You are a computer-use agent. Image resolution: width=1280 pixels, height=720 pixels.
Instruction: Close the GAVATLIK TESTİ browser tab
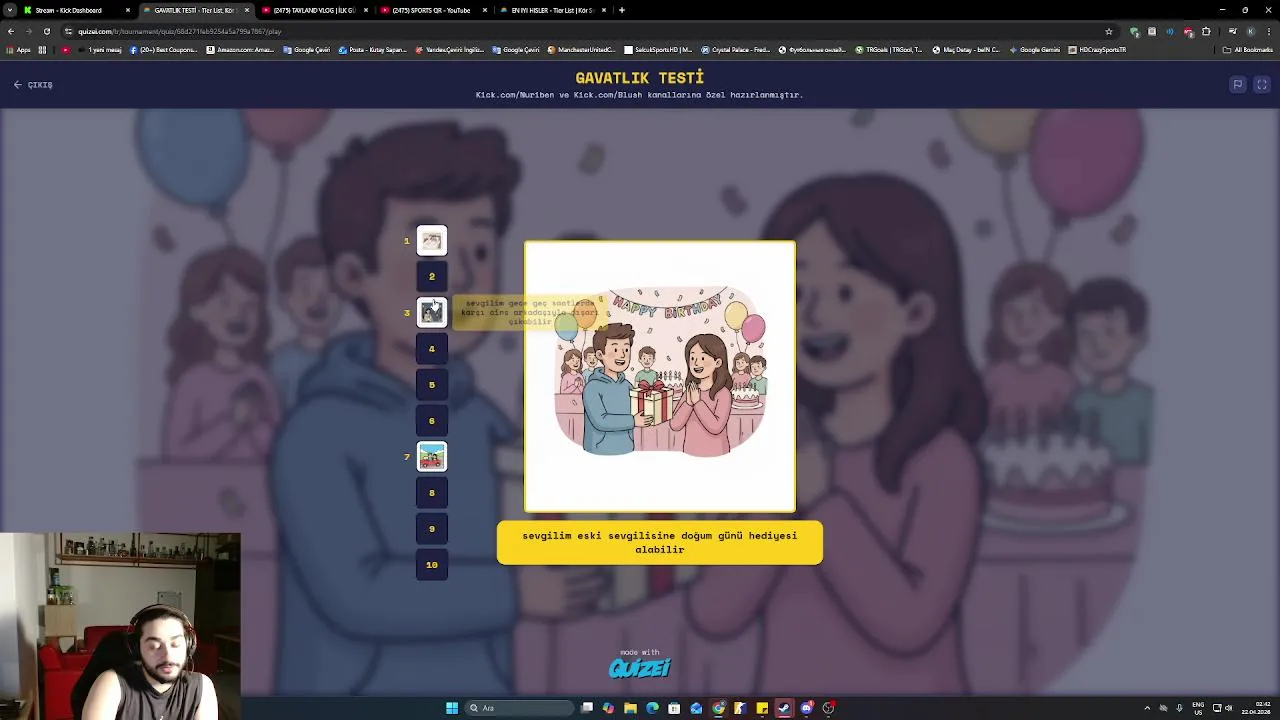point(246,10)
